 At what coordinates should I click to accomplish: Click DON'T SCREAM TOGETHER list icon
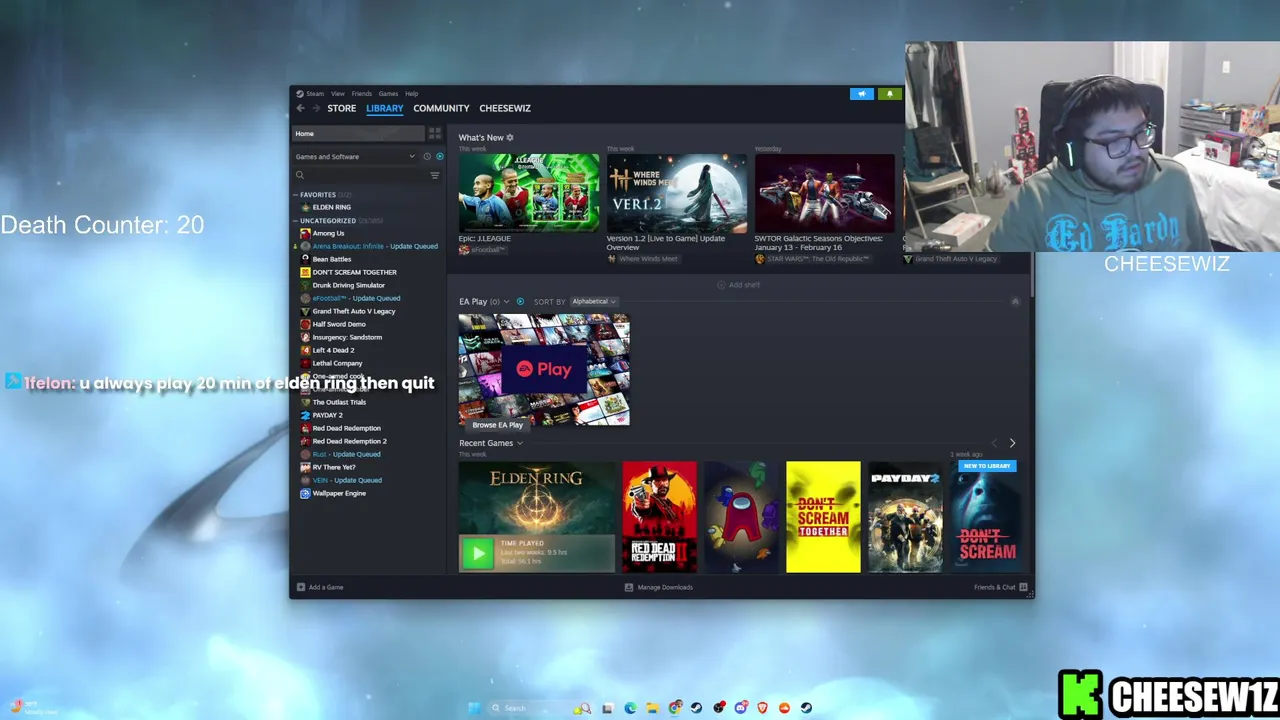[x=305, y=272]
